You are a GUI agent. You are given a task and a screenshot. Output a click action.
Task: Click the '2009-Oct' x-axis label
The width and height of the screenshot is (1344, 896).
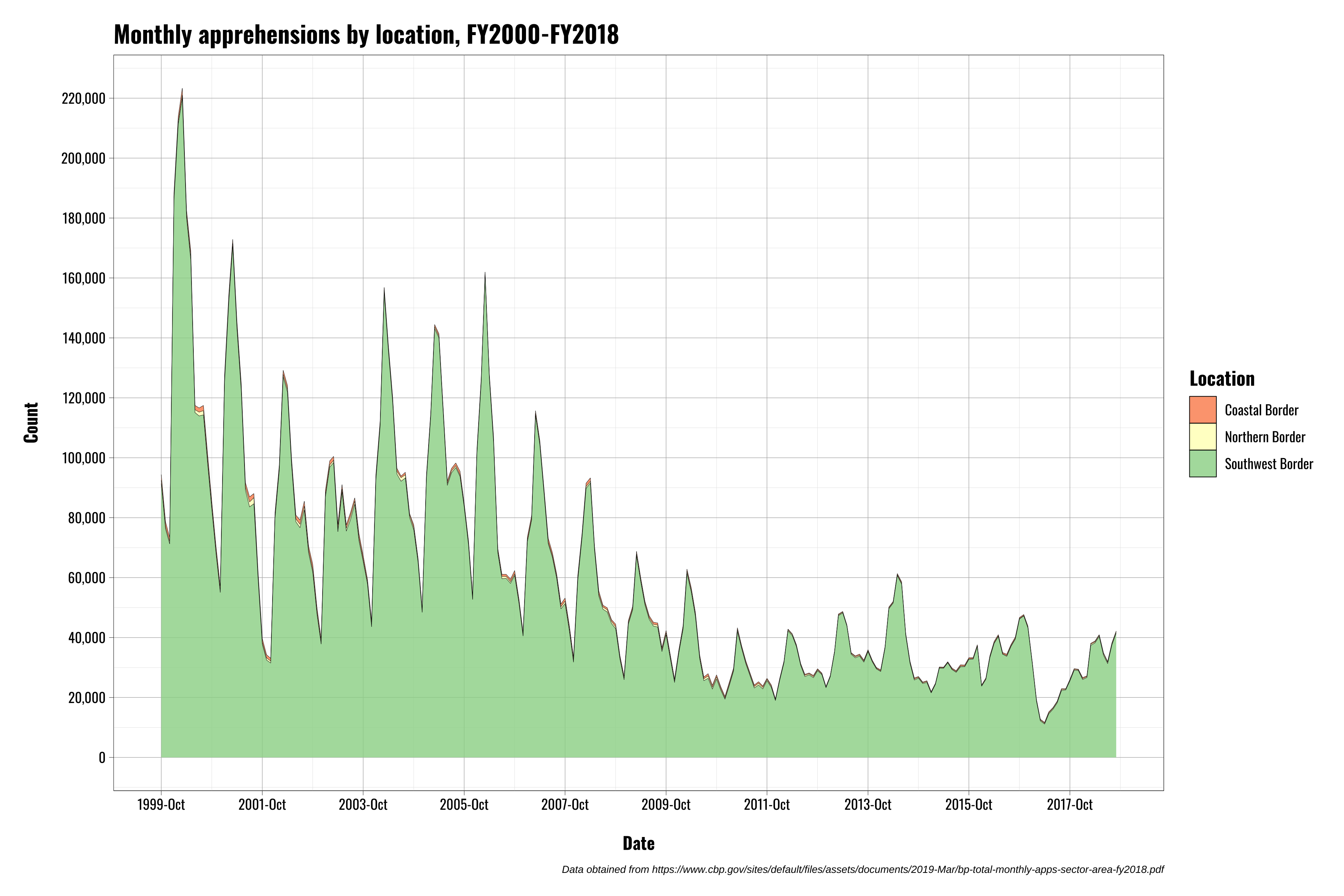click(x=666, y=805)
